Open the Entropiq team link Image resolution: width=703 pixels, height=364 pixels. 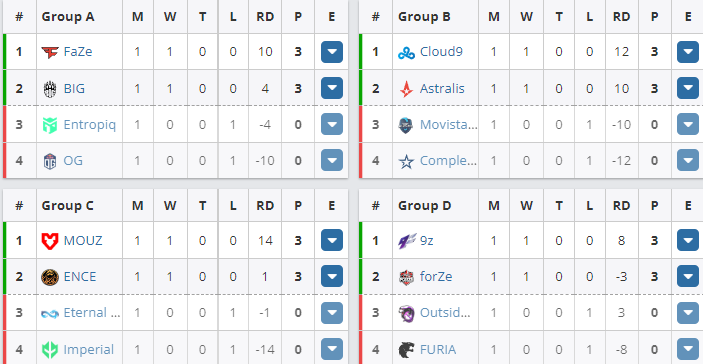(x=90, y=124)
